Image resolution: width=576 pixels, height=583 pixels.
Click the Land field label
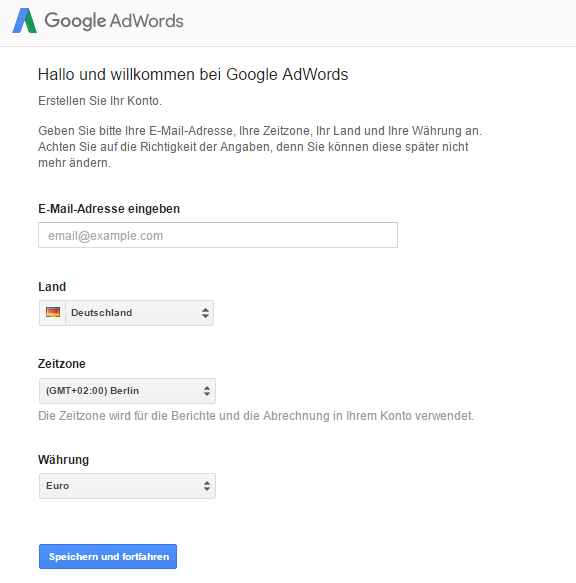[x=52, y=287]
